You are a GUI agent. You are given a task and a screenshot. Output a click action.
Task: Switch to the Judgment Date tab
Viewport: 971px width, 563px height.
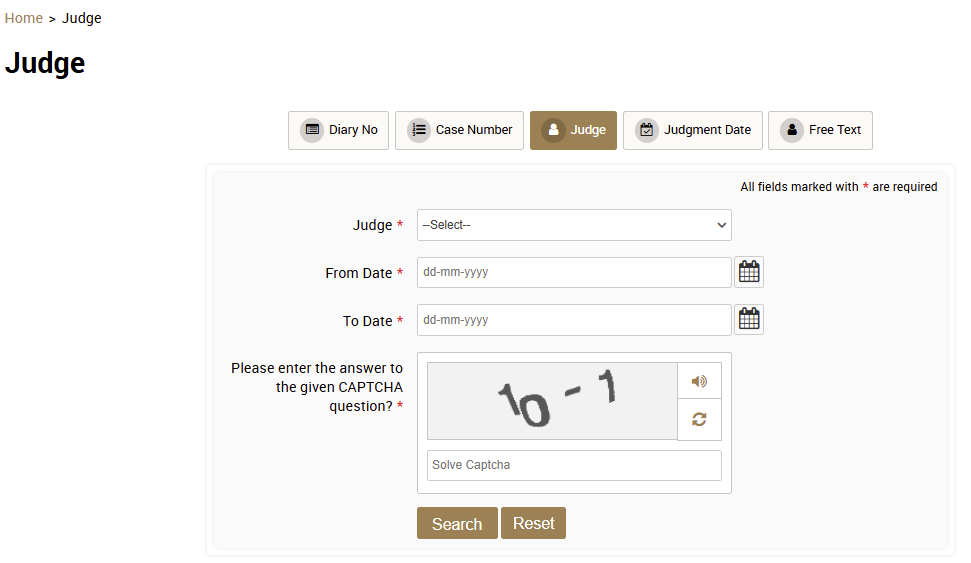[692, 130]
